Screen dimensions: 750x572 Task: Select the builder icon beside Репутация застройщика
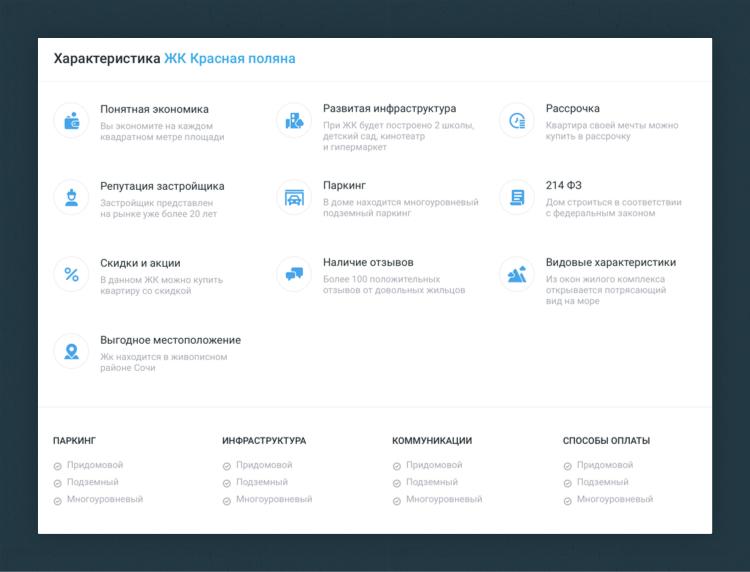tap(71, 197)
